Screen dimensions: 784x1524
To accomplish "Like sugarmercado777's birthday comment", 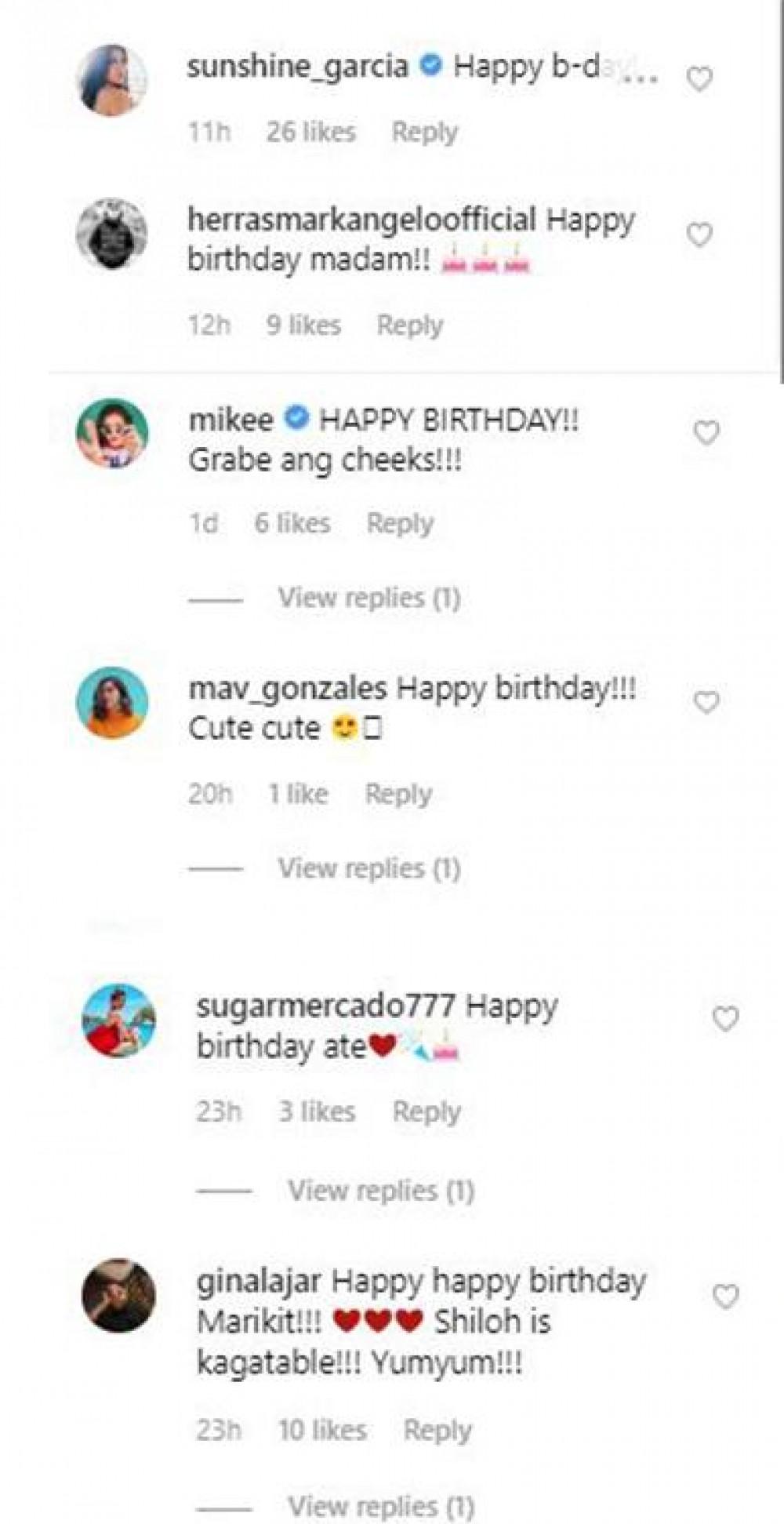I will tap(725, 1019).
